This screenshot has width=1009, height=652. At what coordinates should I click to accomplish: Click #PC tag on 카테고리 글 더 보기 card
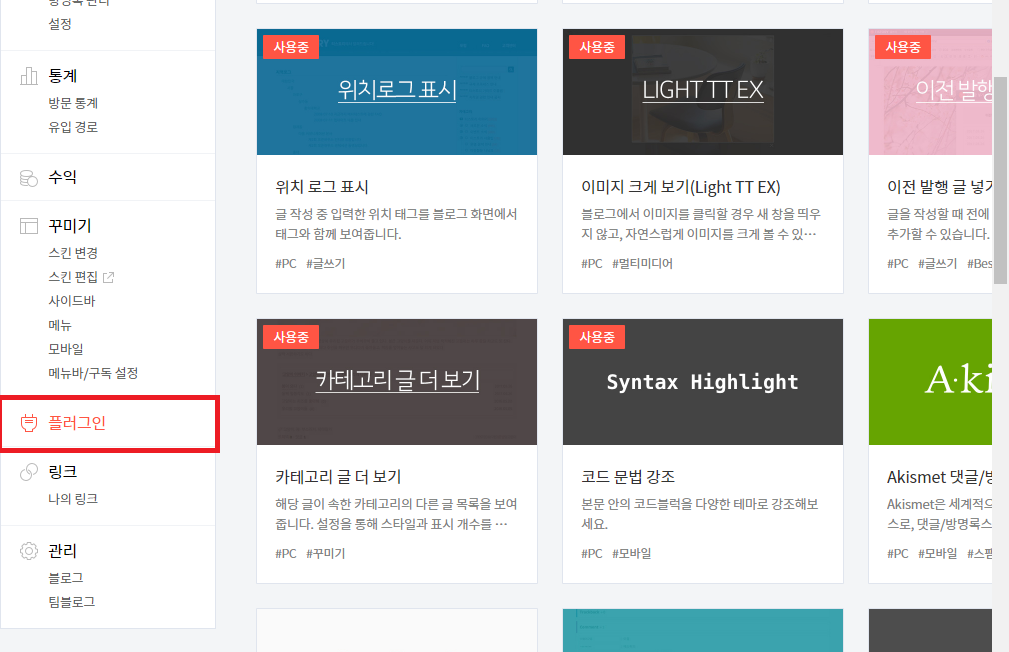coord(286,554)
